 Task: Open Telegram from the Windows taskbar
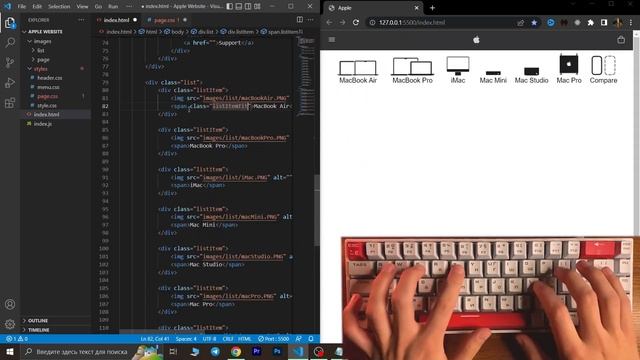(x=215, y=351)
